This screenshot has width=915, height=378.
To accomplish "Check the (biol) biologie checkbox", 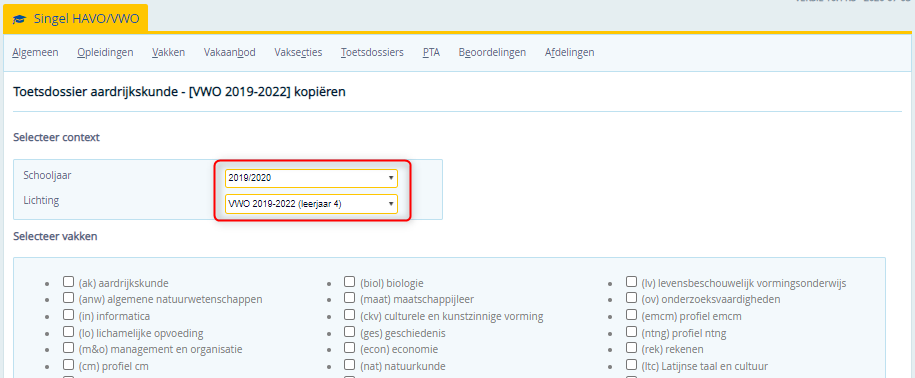I will coord(350,282).
